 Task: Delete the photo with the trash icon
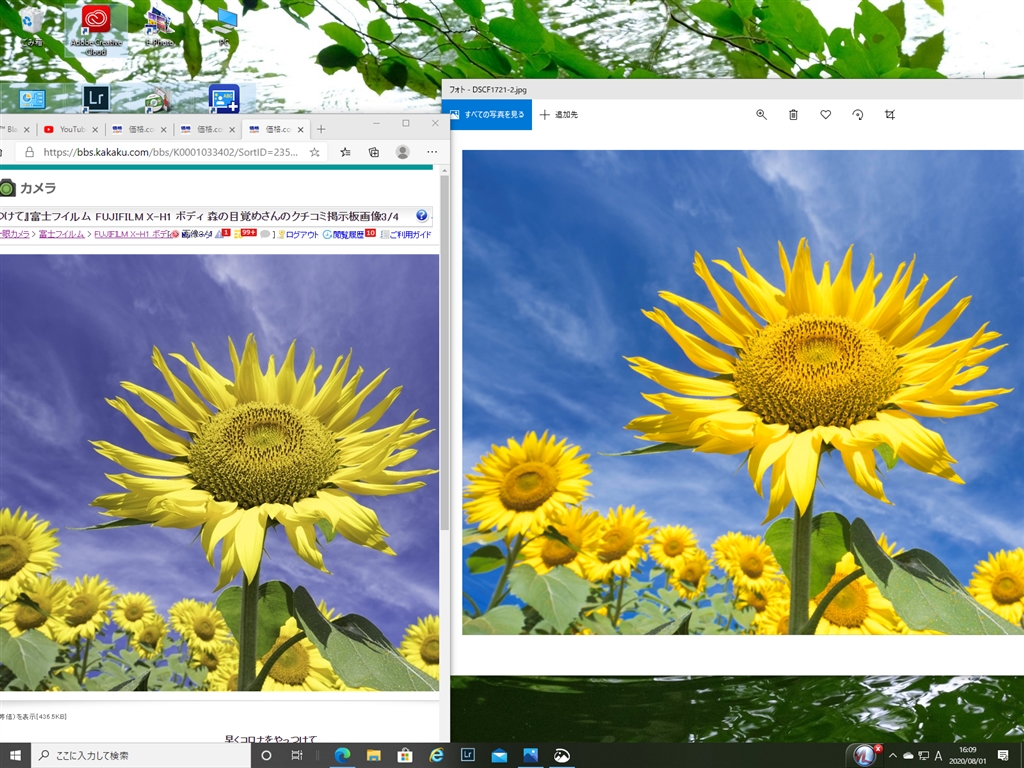tap(793, 114)
